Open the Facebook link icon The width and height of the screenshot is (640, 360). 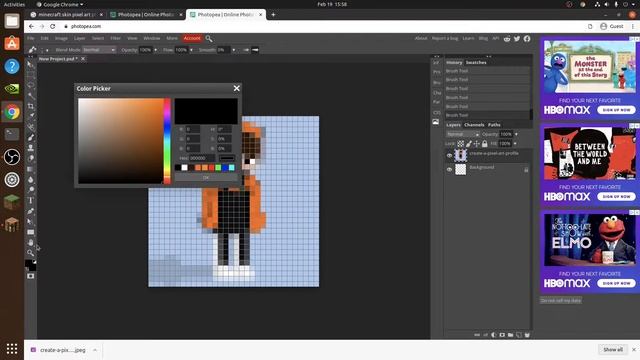click(x=527, y=38)
